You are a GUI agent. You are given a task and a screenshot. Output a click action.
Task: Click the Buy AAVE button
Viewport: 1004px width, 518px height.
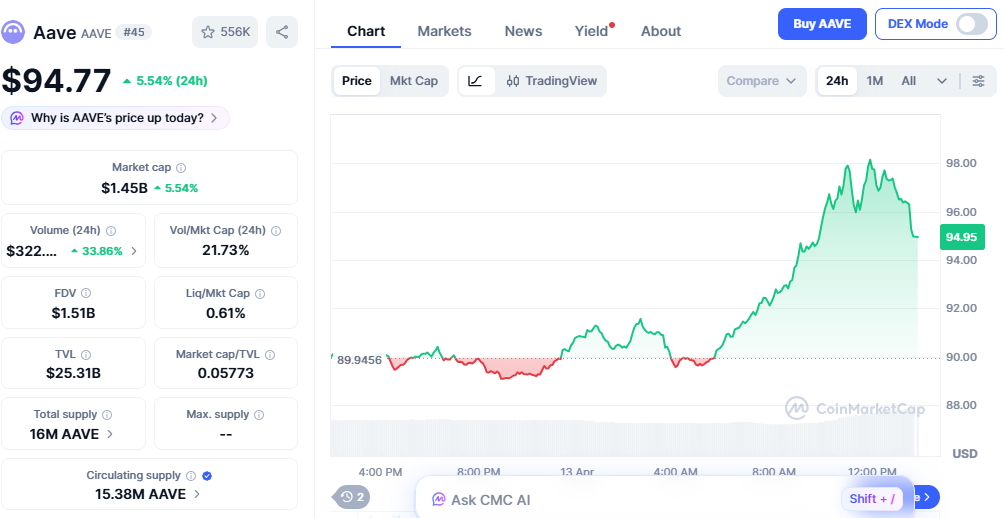(x=822, y=24)
